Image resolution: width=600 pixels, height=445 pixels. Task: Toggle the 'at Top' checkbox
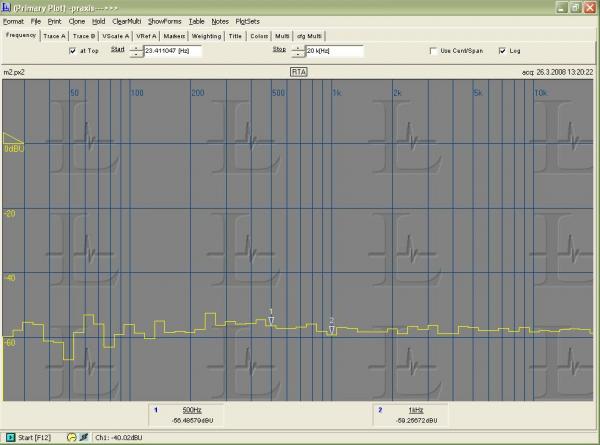pyautogui.click(x=72, y=50)
